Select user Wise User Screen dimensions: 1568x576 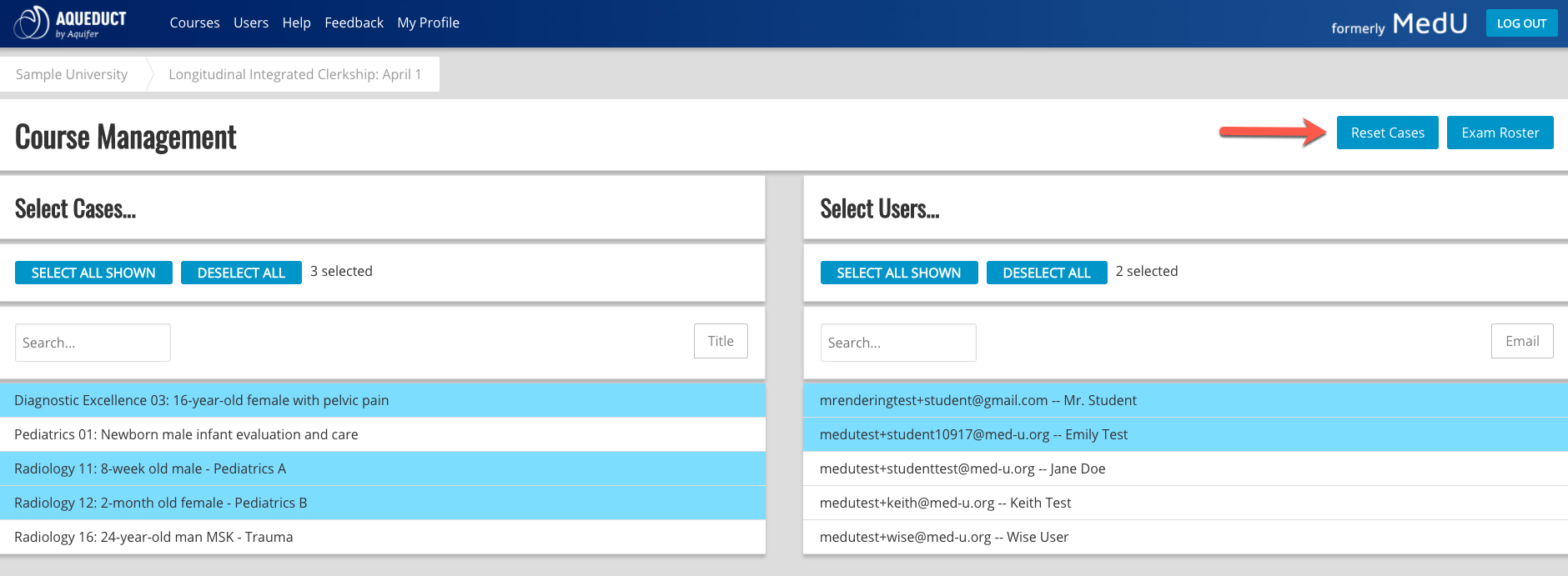point(1185,537)
